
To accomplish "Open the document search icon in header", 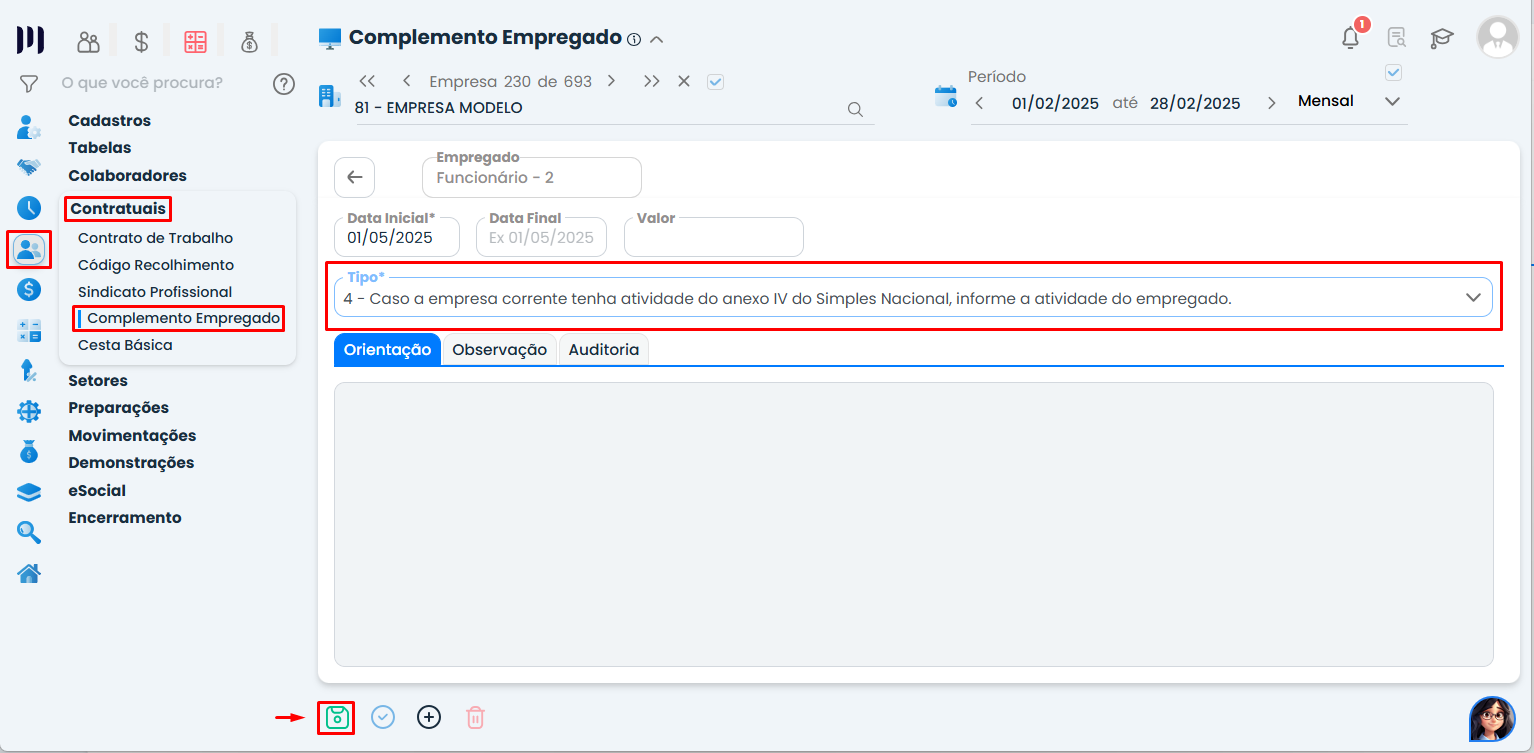I will tap(1397, 38).
